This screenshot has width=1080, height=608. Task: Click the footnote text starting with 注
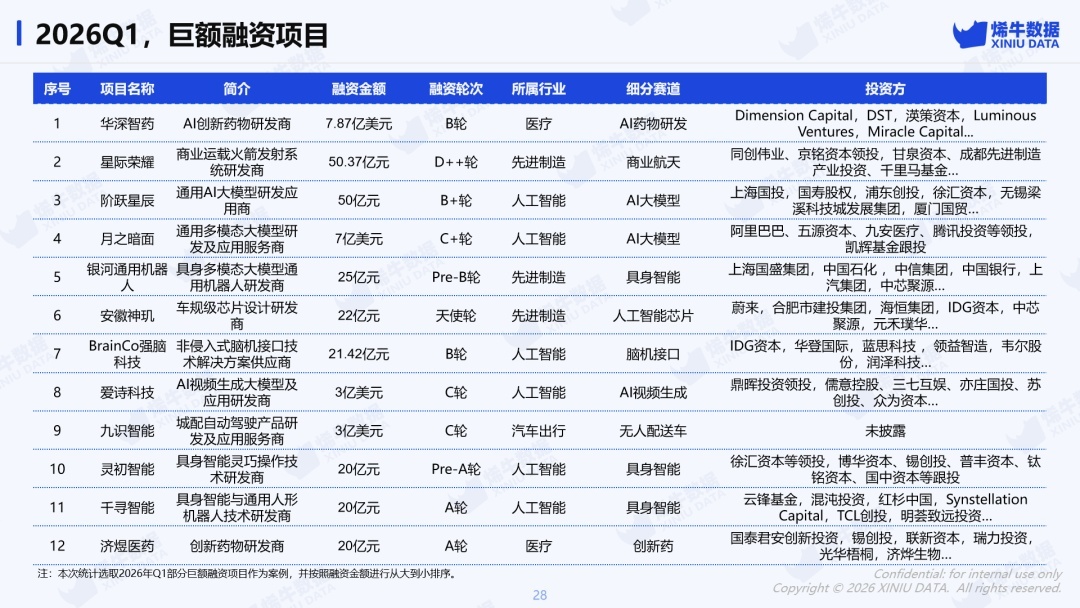pos(247,574)
